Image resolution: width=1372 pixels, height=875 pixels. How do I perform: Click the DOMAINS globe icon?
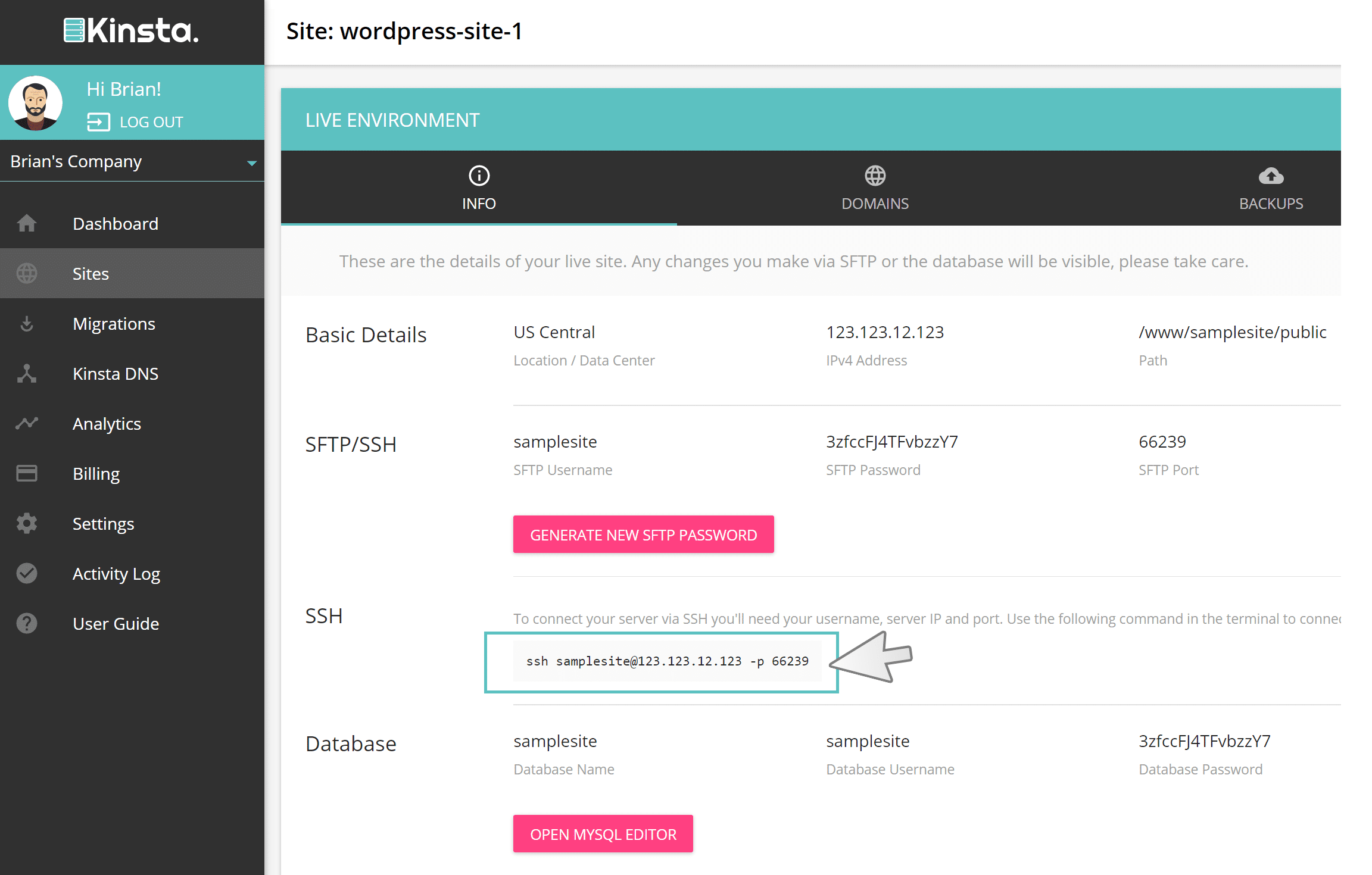click(x=875, y=176)
